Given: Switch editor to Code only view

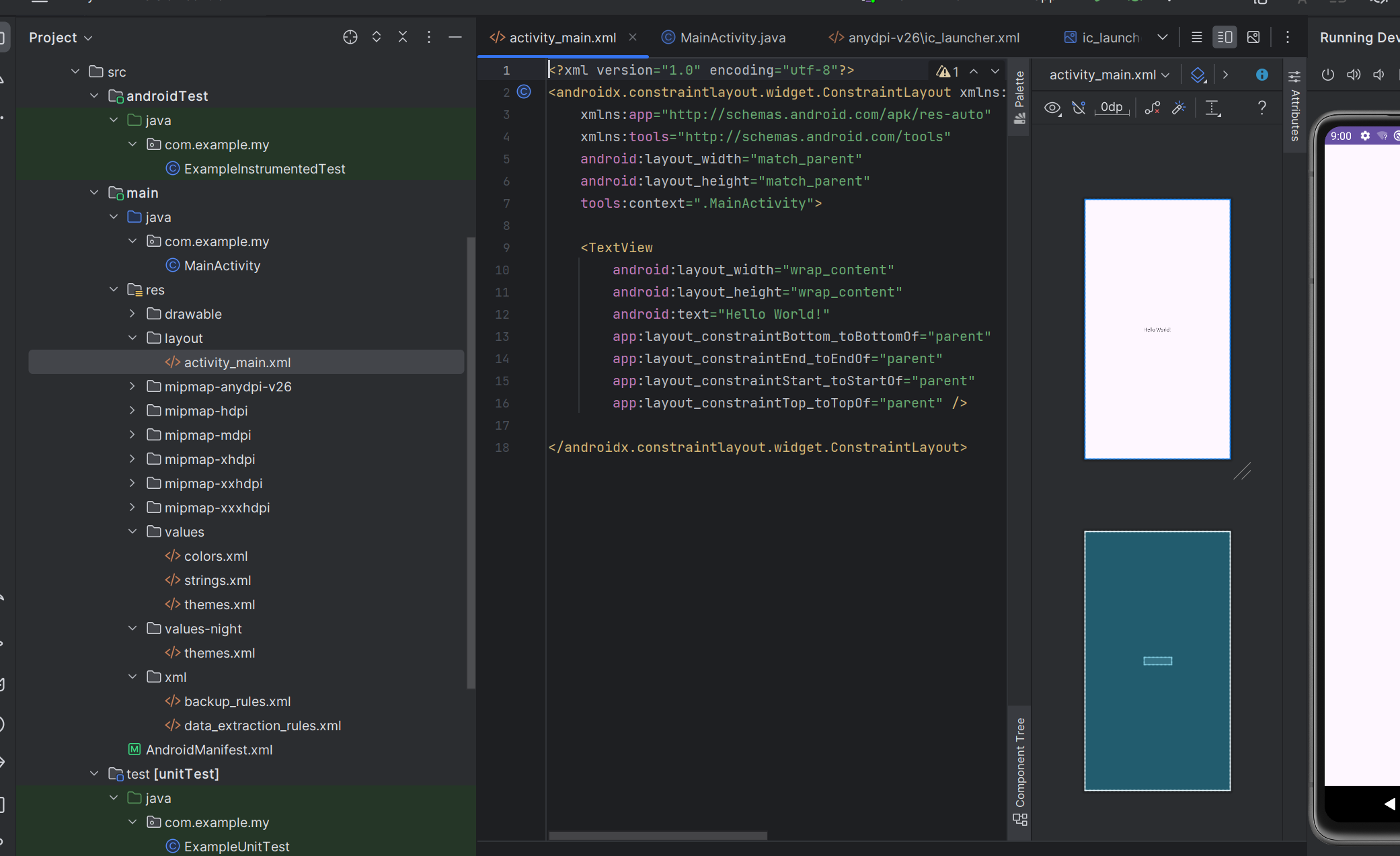Looking at the screenshot, I should point(1196,37).
